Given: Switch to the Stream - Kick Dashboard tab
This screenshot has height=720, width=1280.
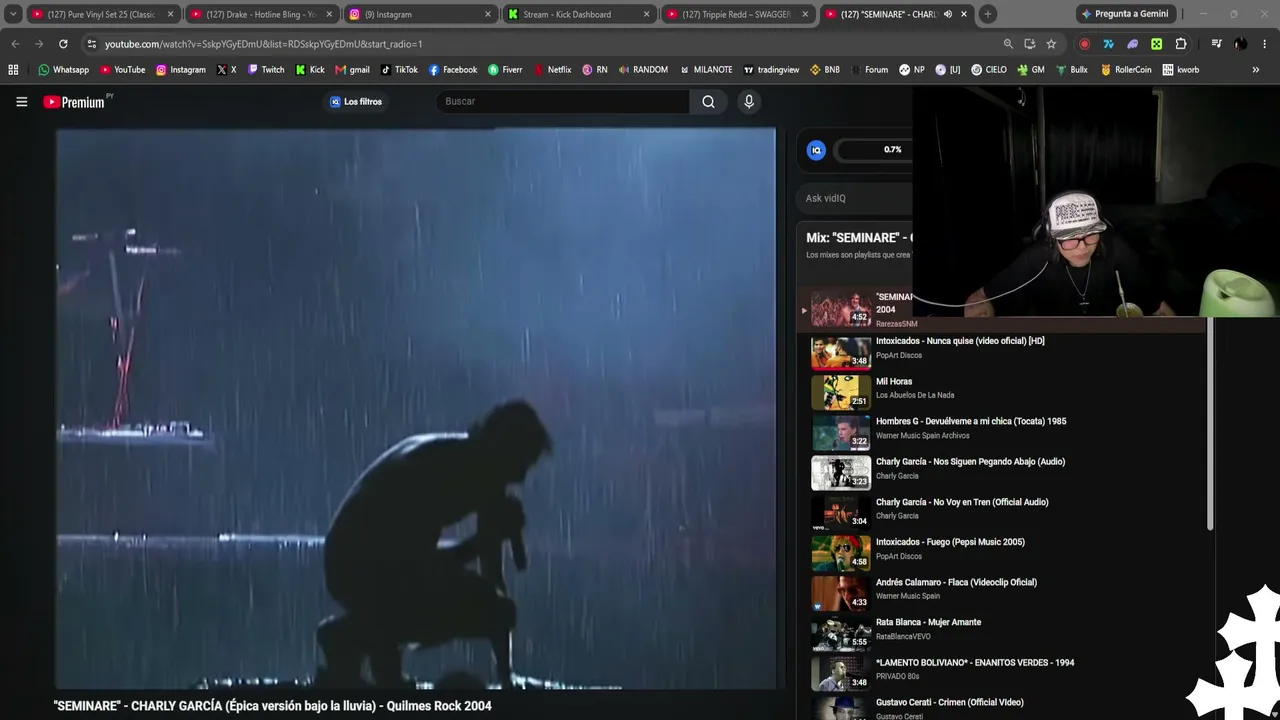Looking at the screenshot, I should 578,14.
